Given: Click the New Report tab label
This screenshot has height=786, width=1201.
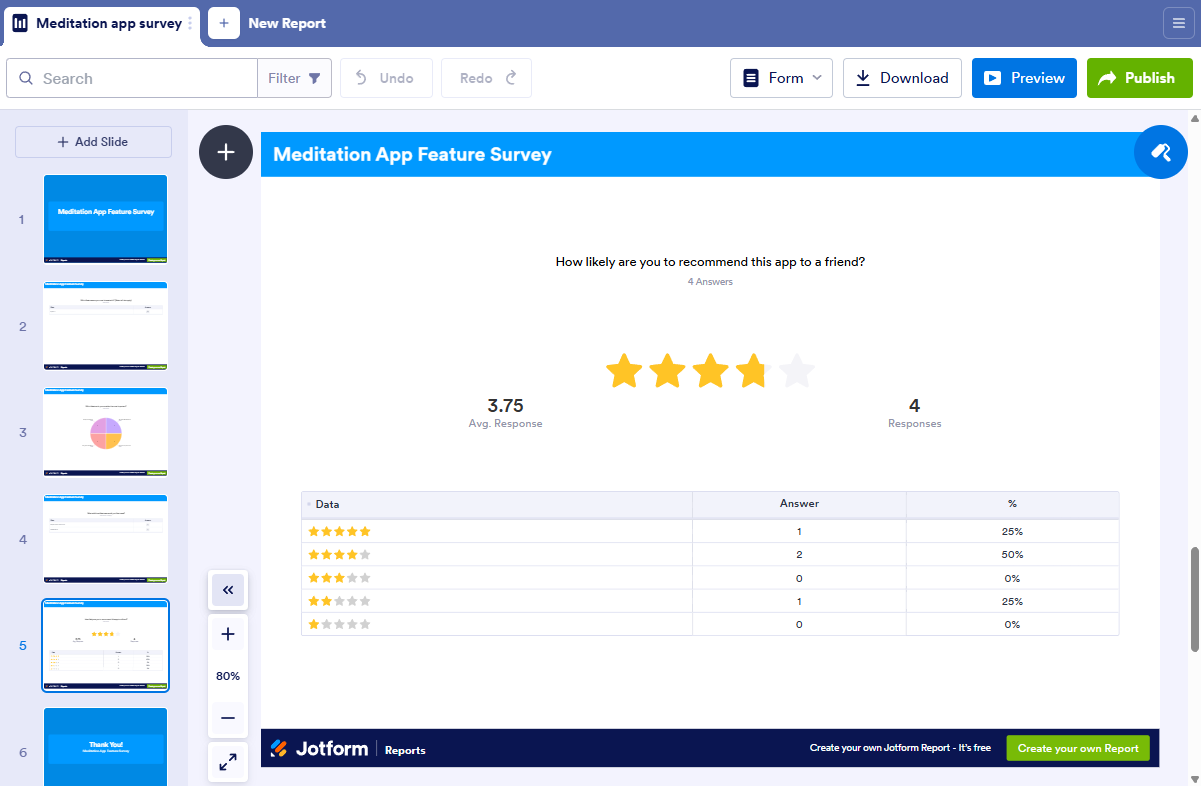Looking at the screenshot, I should pyautogui.click(x=287, y=23).
